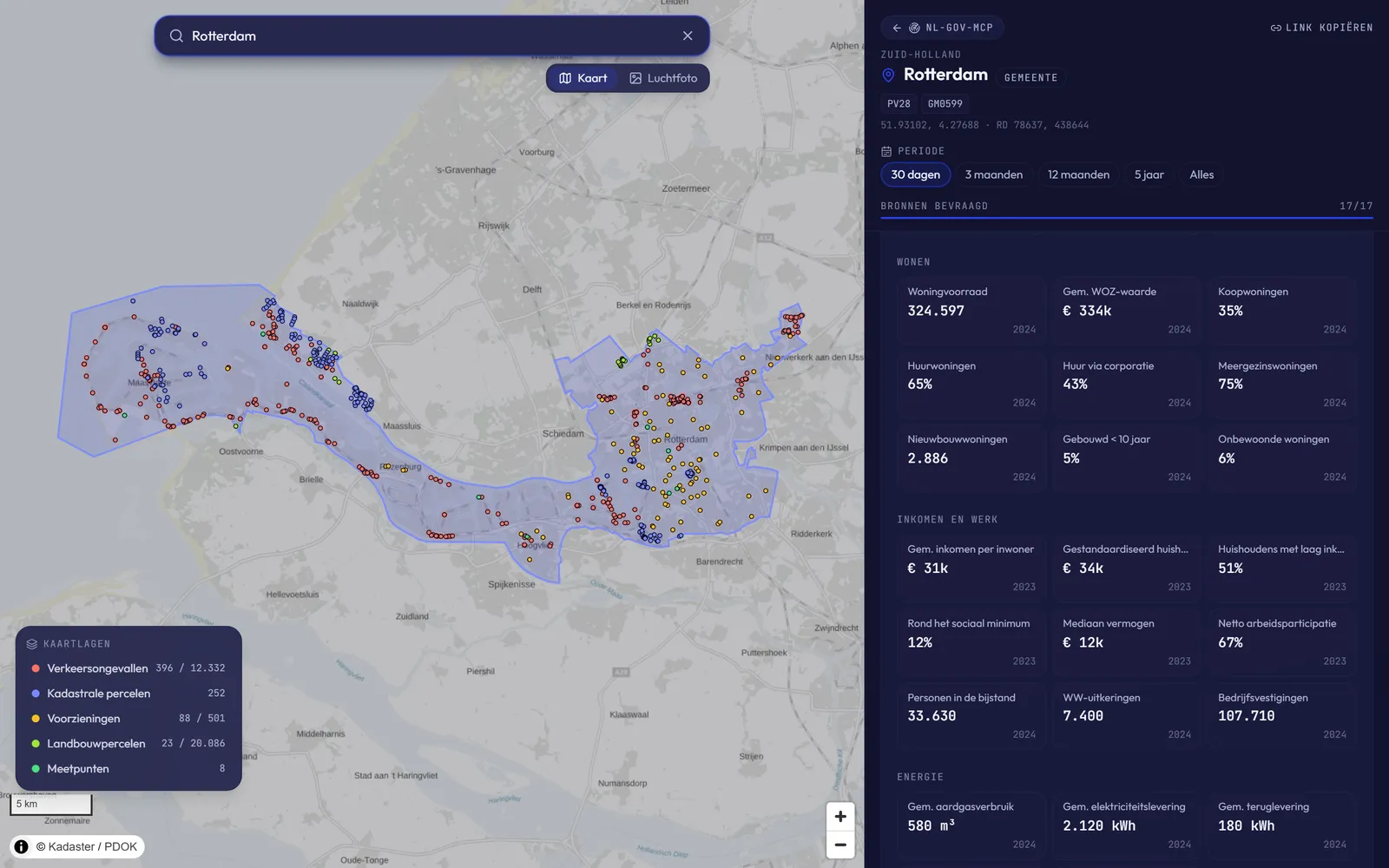This screenshot has height=868, width=1389.
Task: Open the Huurwoningen card
Action: (971, 384)
